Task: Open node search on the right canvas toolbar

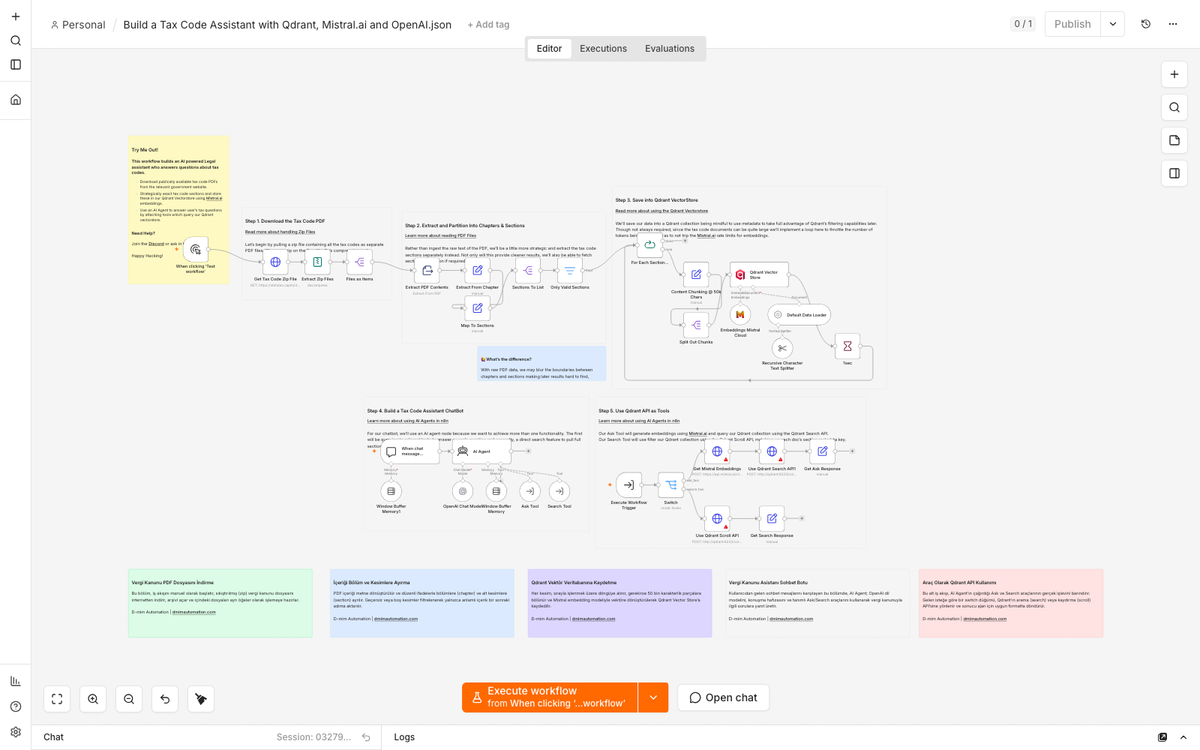Action: coord(1175,107)
